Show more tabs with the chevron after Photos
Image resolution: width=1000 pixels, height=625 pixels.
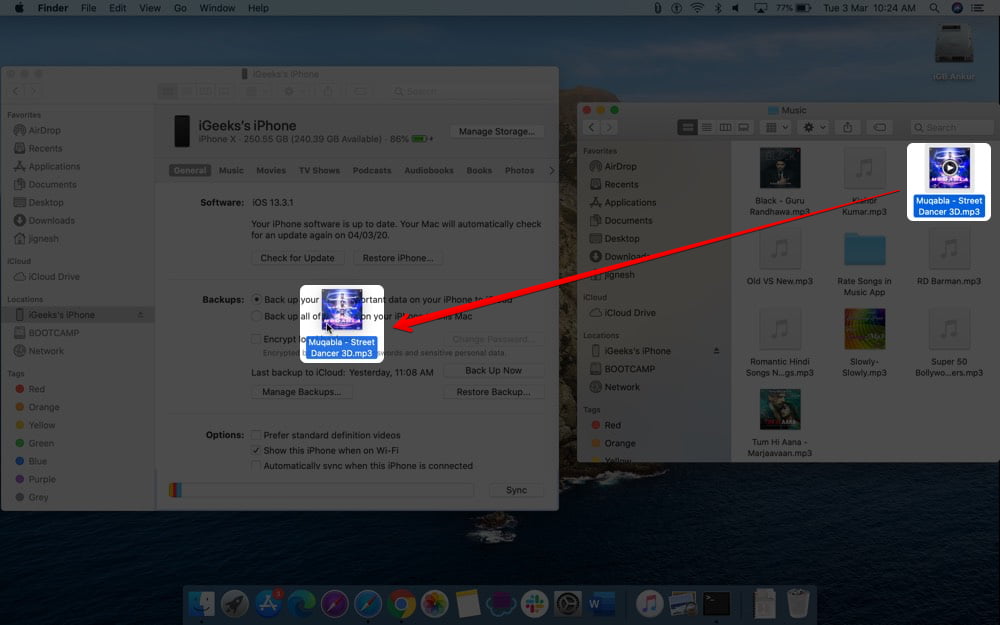click(x=552, y=170)
